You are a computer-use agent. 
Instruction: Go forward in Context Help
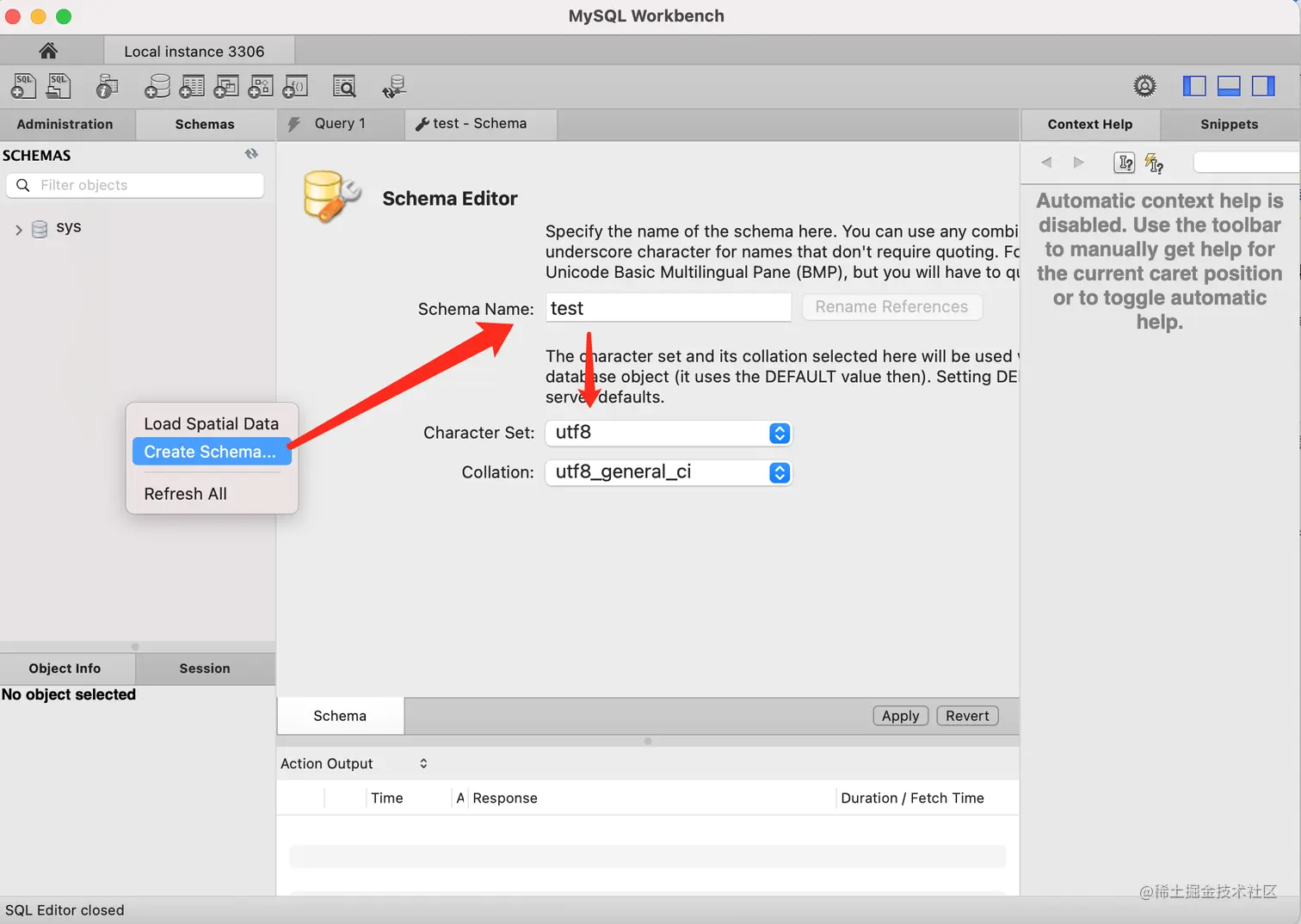coord(1078,163)
